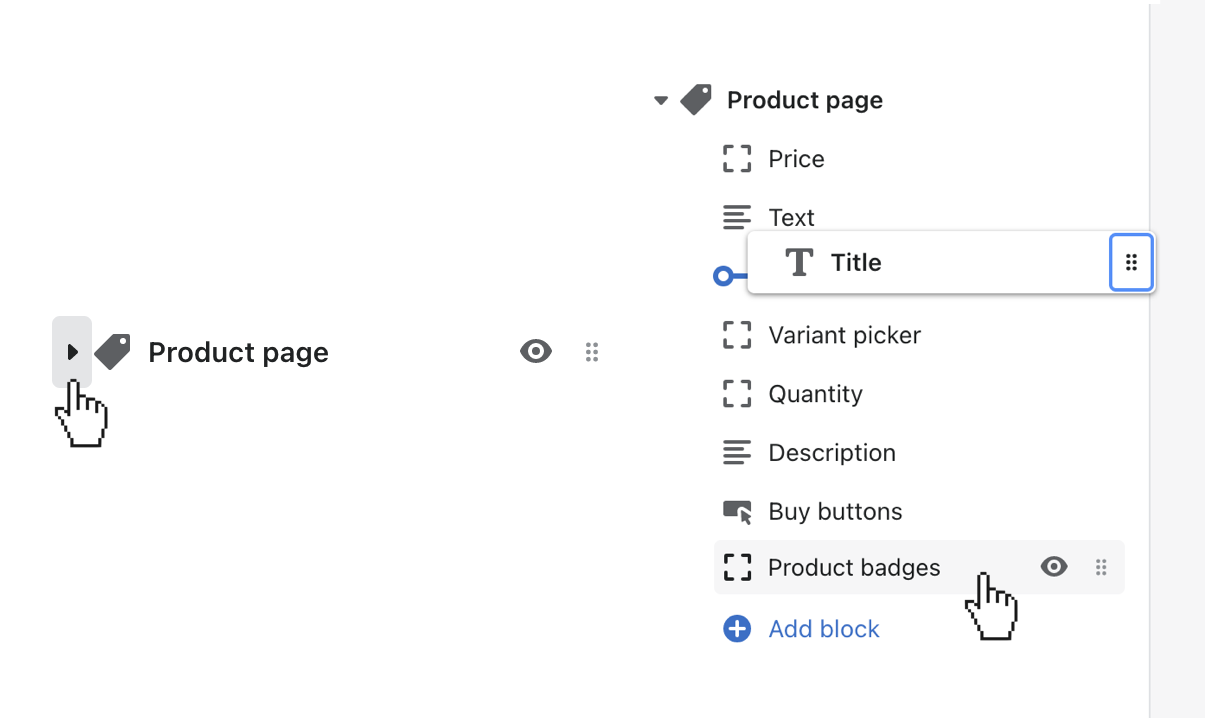Click the Variant picker block icon

coord(737,335)
